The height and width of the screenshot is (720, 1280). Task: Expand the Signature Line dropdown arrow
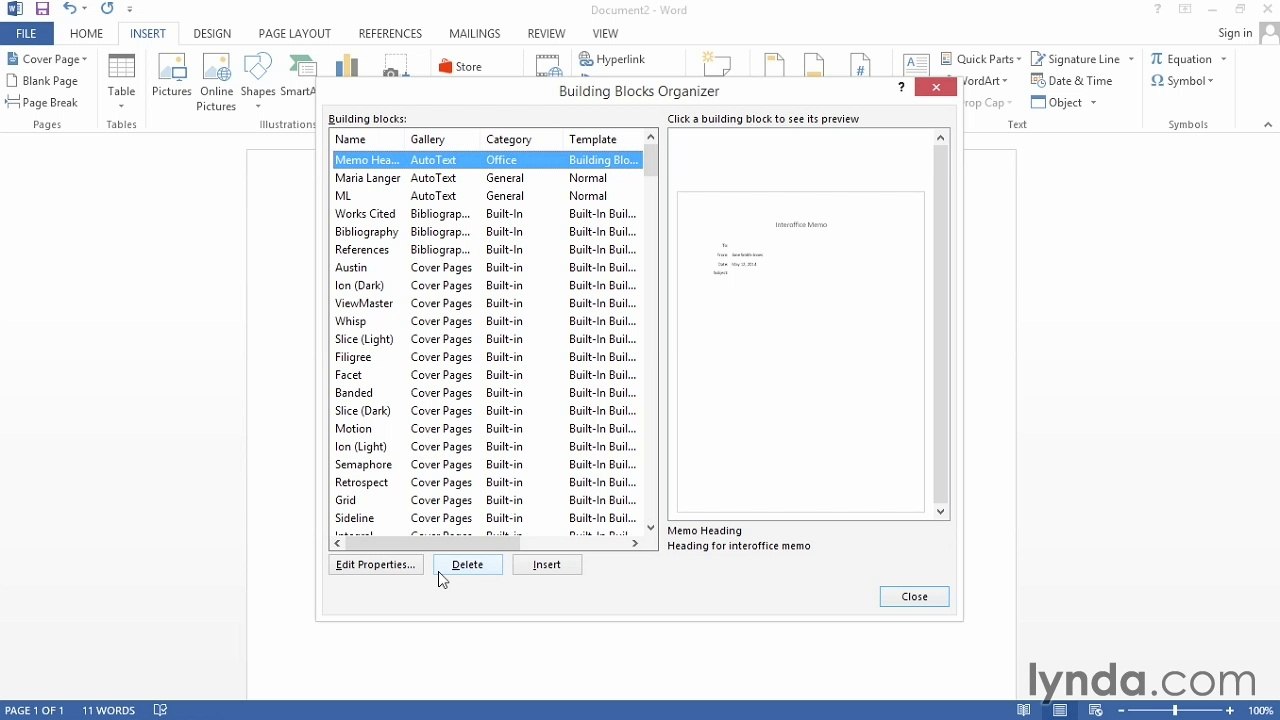(x=1131, y=59)
